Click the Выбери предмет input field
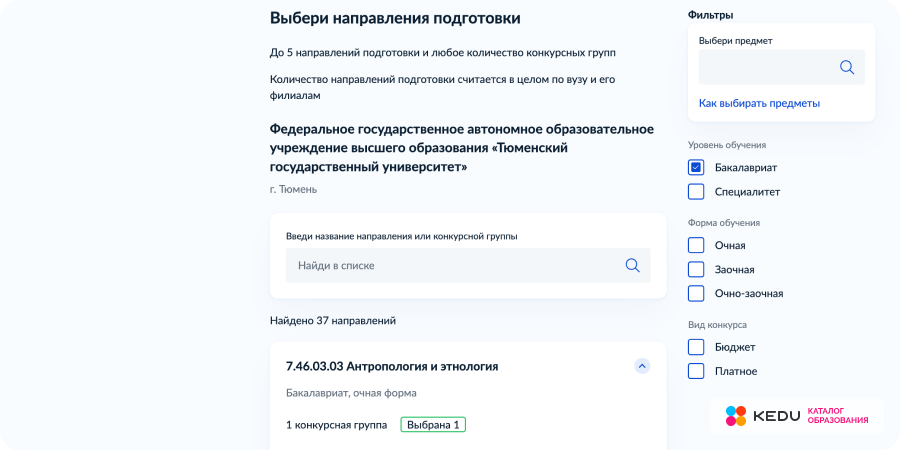900x450 pixels. click(x=765, y=67)
